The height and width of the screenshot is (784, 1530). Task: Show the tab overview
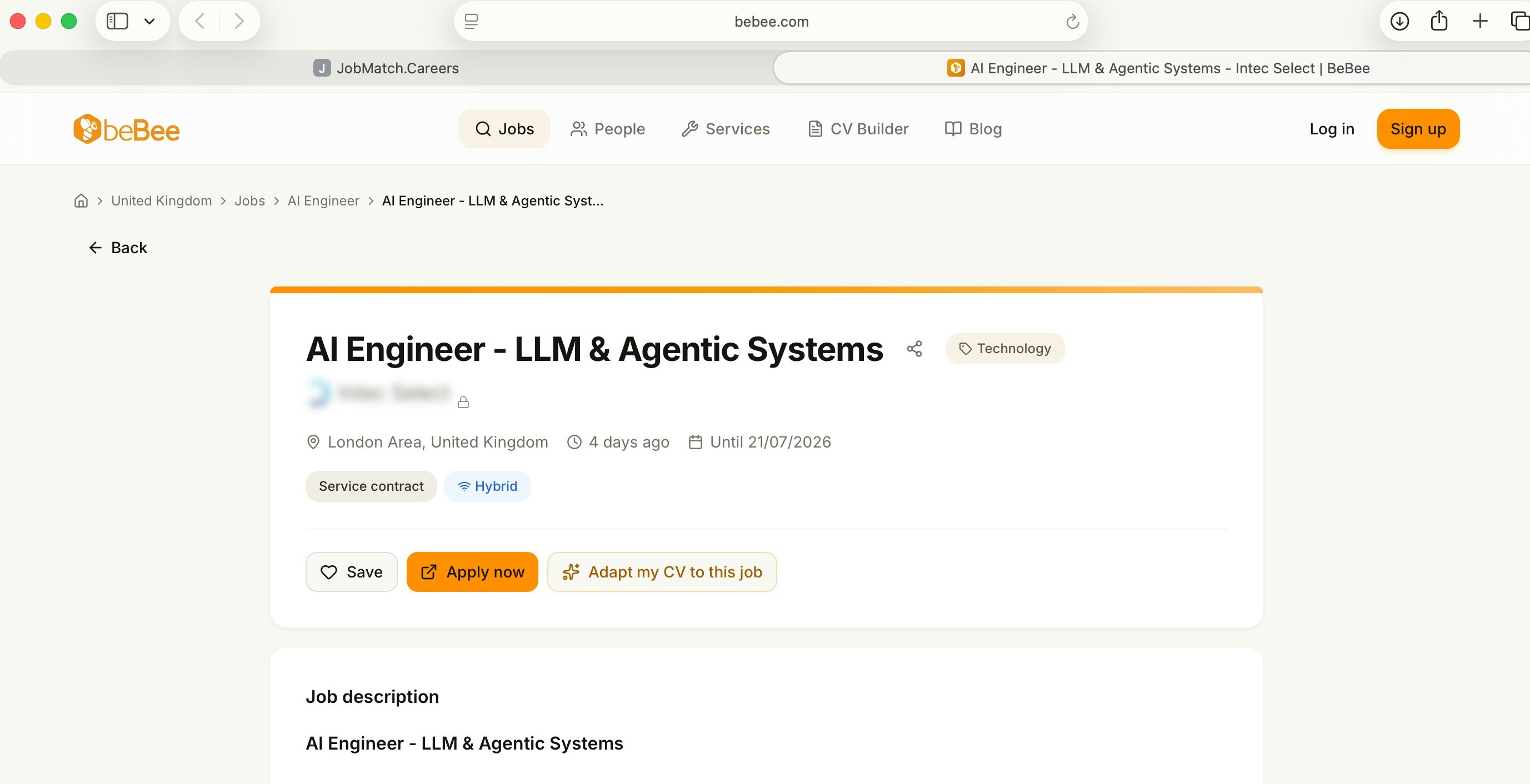(x=1519, y=21)
